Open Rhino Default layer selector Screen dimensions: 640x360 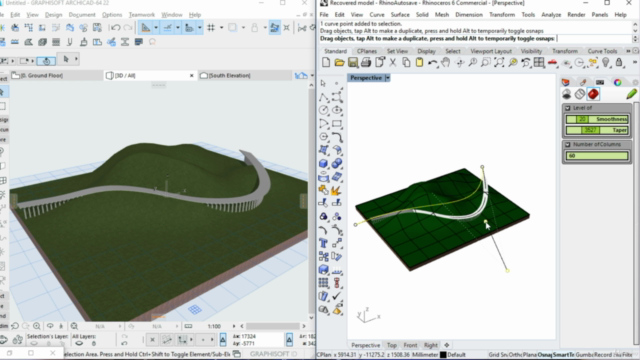452,355
